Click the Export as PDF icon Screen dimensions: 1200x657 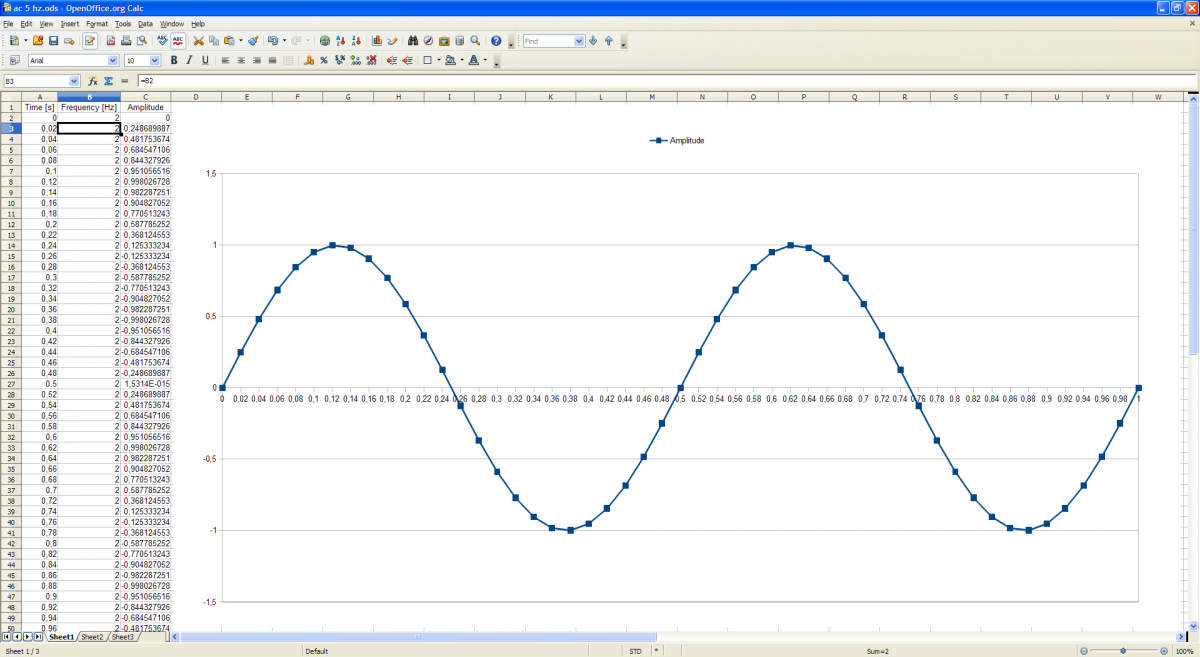[110, 41]
